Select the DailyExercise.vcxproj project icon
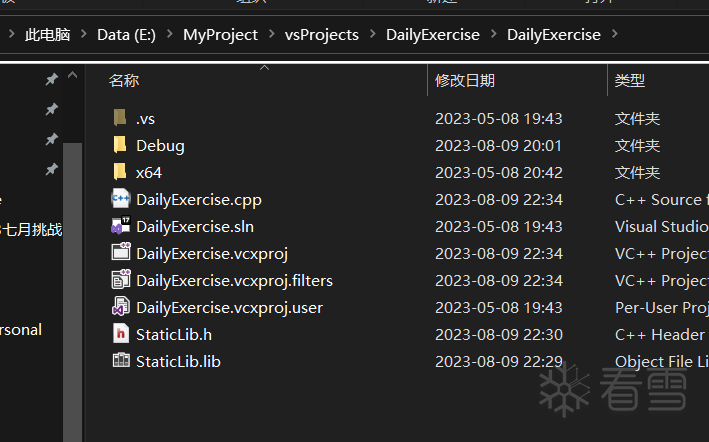 click(x=121, y=252)
